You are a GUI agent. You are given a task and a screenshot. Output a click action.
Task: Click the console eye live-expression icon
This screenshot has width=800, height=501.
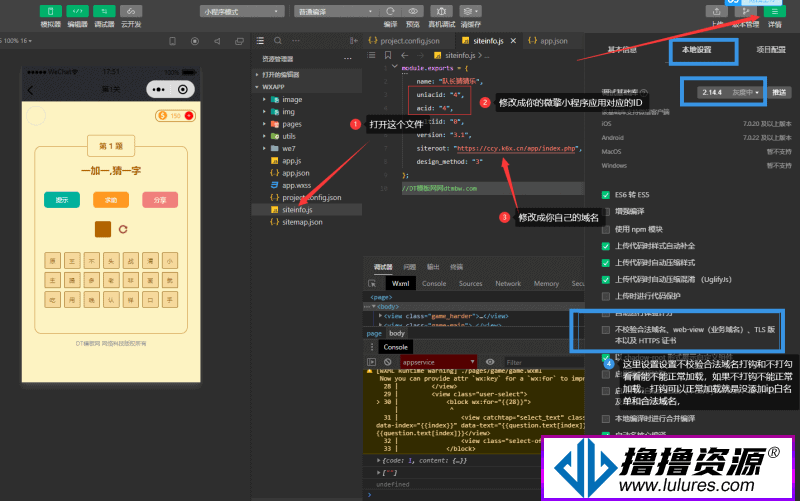point(490,362)
